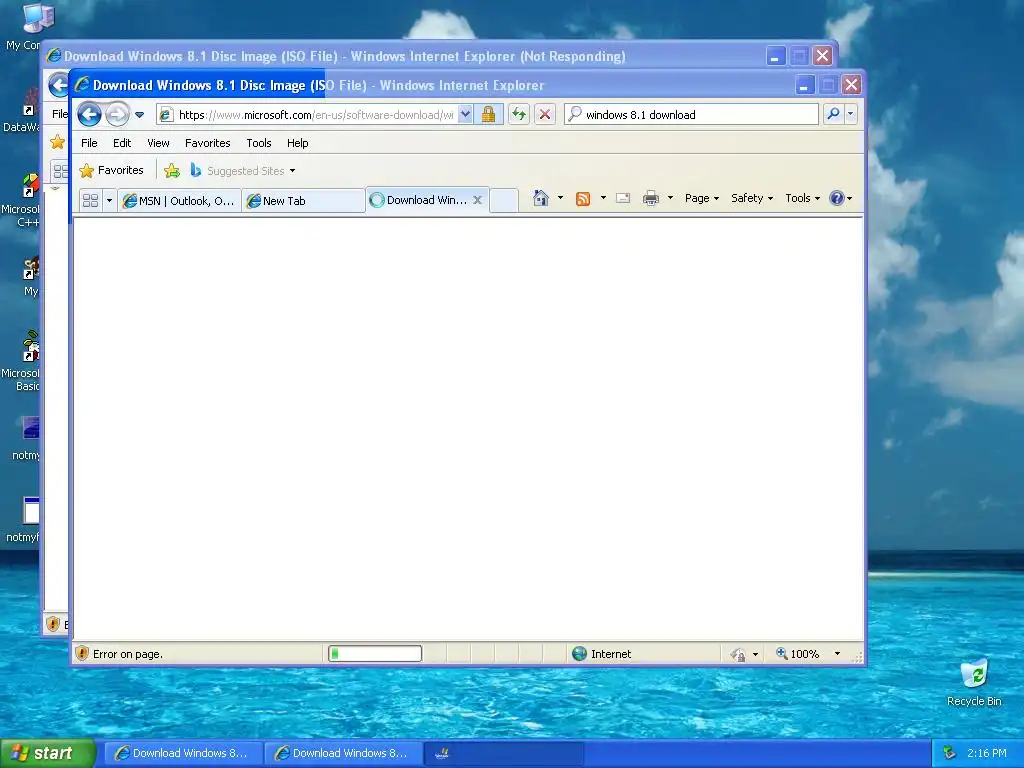This screenshot has height=768, width=1024.
Task: Click the Quick Tabs grid icon
Action: click(91, 200)
